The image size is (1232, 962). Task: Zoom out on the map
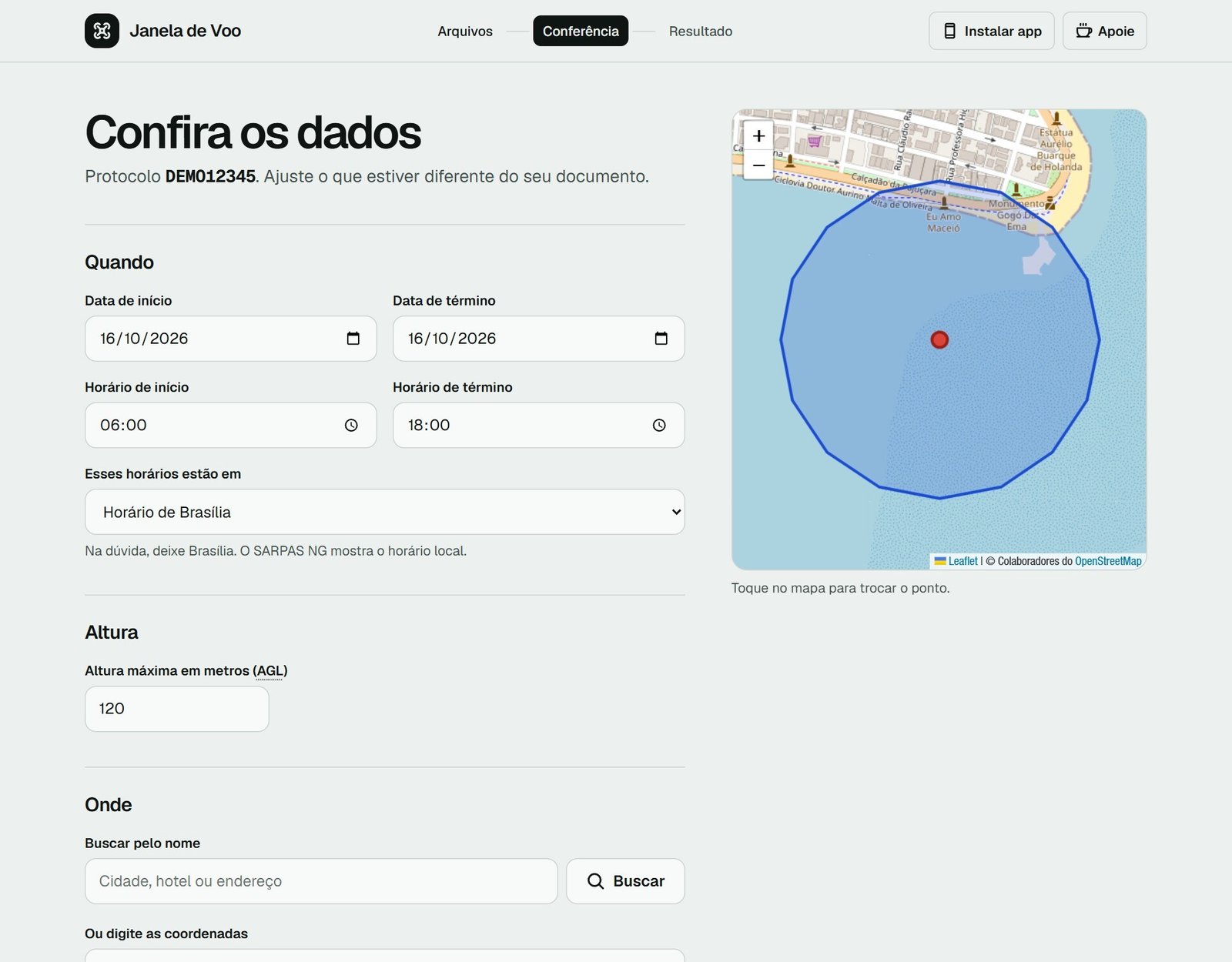pos(758,165)
